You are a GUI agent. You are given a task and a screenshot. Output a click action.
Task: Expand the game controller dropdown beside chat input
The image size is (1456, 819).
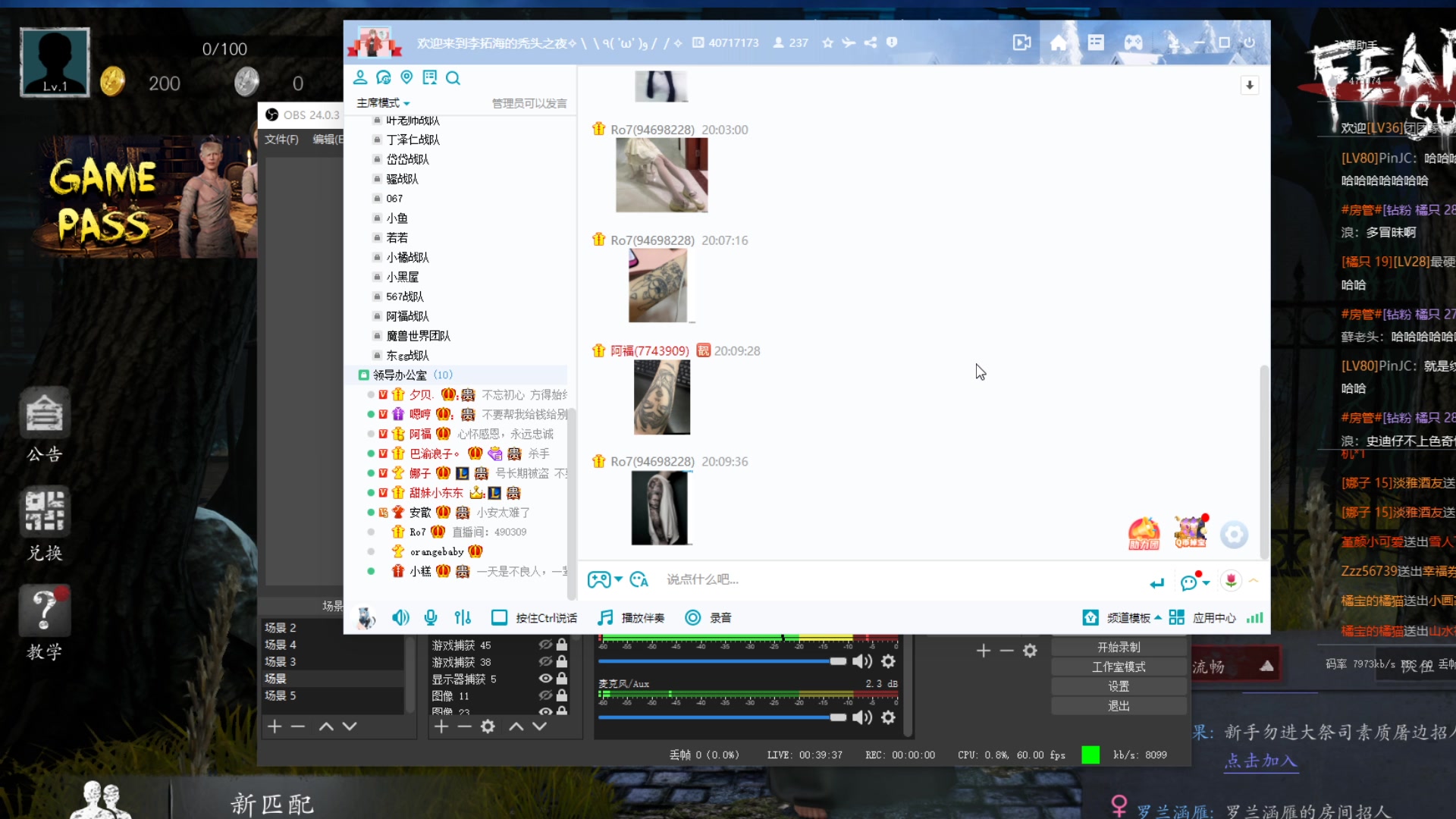coord(618,579)
